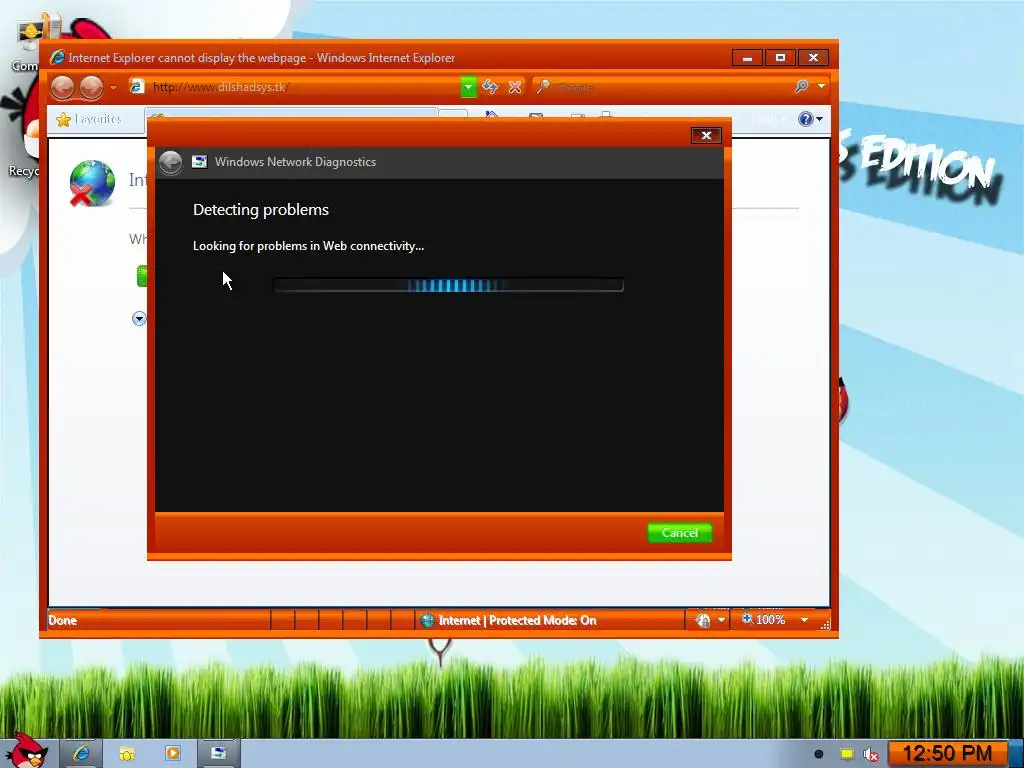The image size is (1024, 768).
Task: Switch to Network Diagnostics taskbar button
Action: (x=218, y=754)
